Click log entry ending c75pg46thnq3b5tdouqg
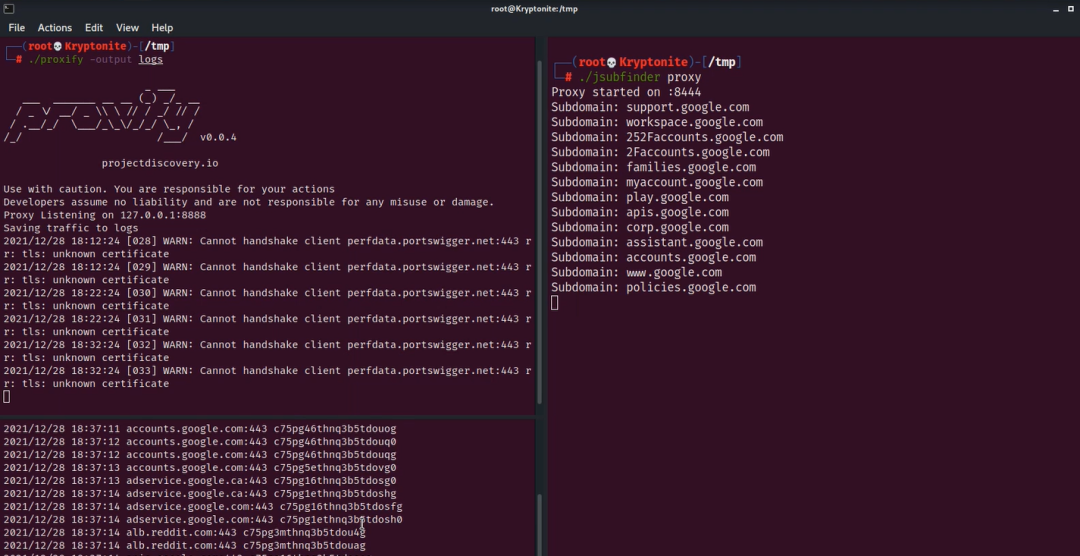The image size is (1080, 556). [x=200, y=455]
